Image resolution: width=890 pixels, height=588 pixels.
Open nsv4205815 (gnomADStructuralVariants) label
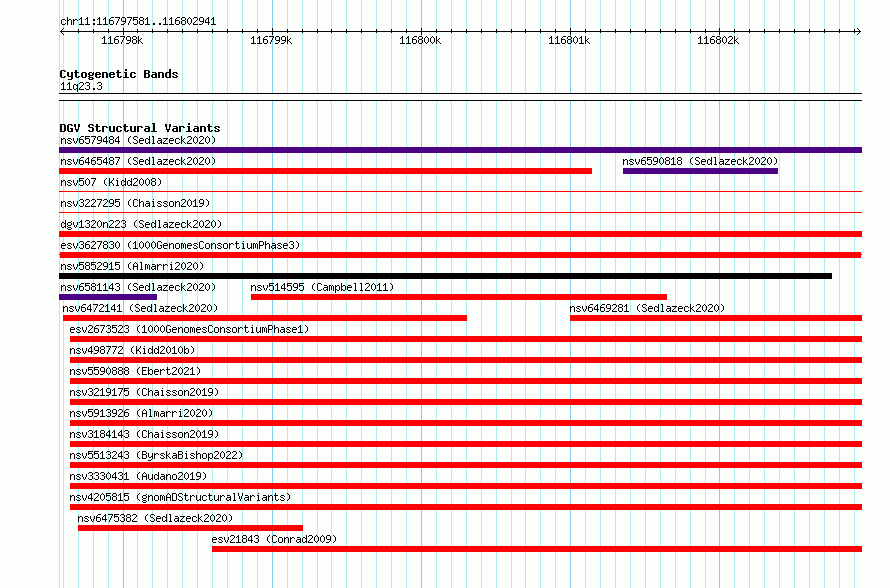pos(180,497)
